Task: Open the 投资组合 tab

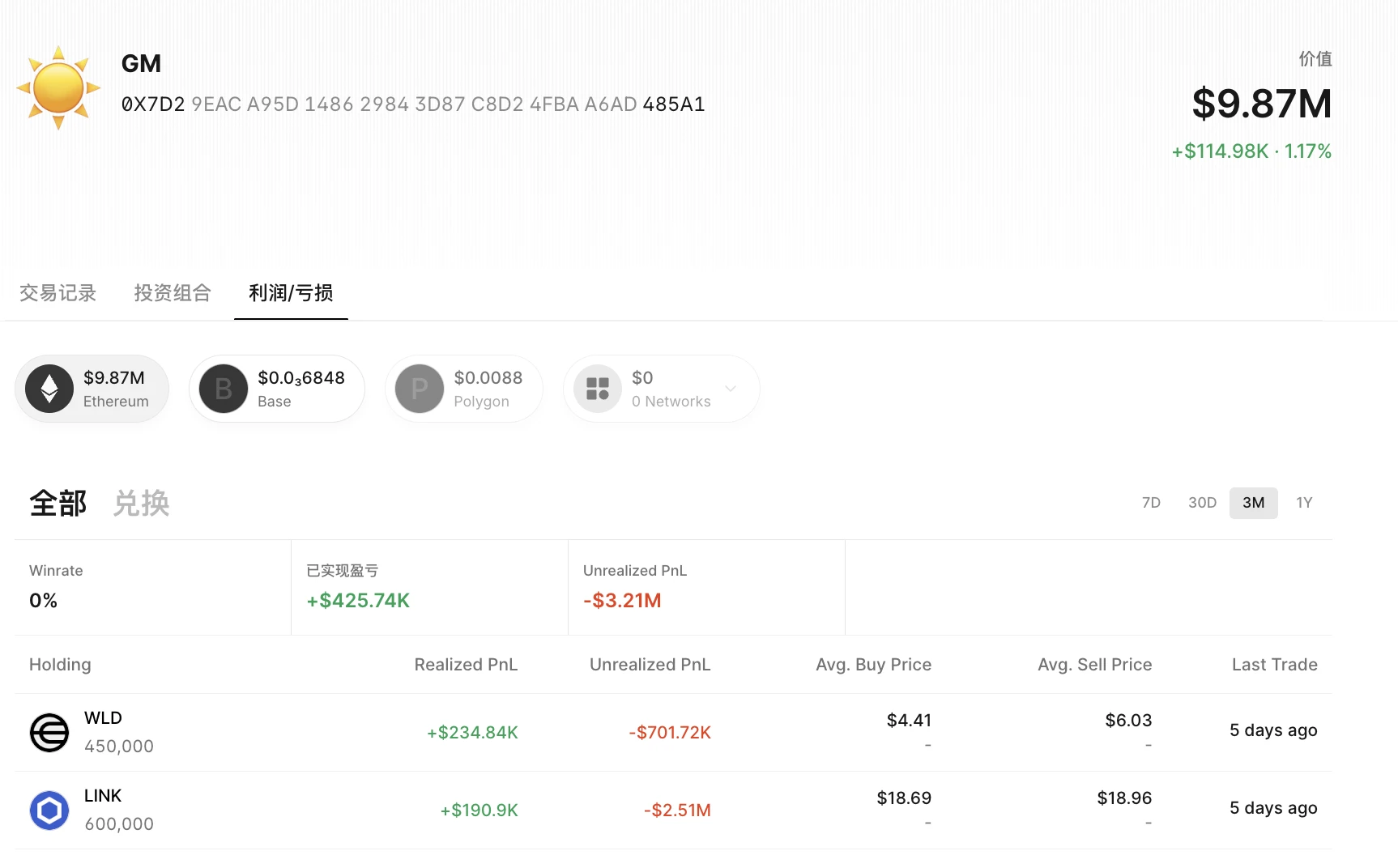Action: (173, 293)
